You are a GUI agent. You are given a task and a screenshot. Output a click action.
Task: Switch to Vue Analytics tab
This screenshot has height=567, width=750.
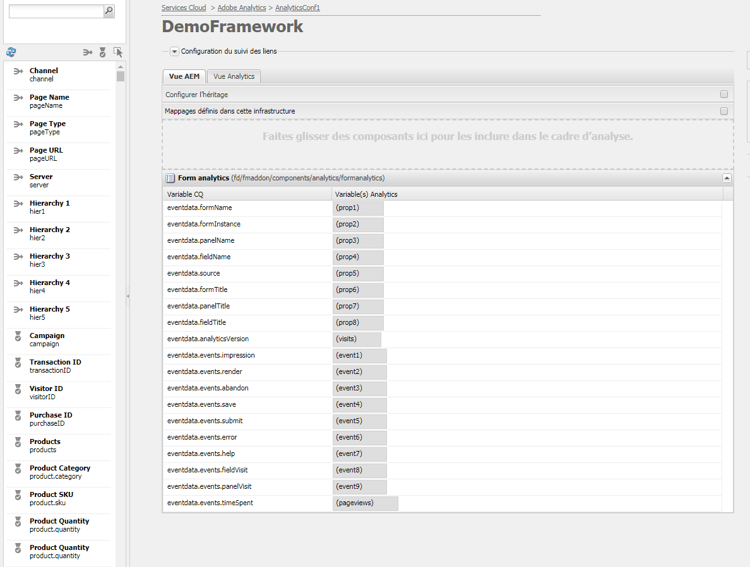click(x=234, y=77)
